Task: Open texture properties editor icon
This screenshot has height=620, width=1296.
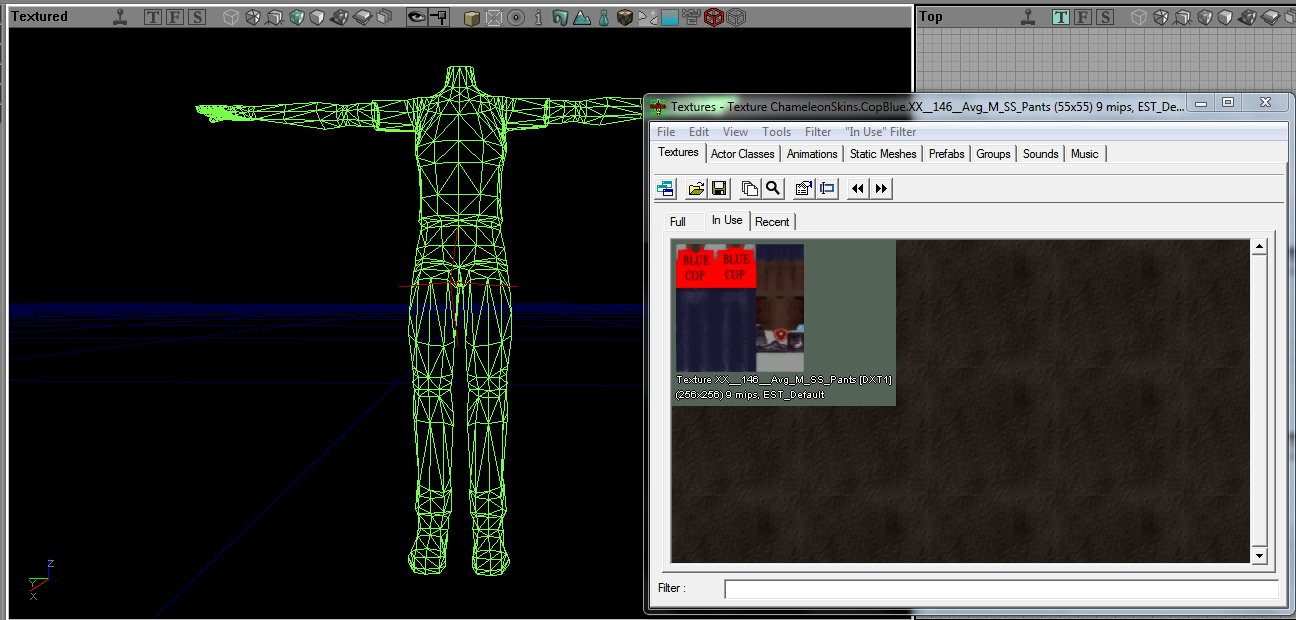Action: [803, 188]
